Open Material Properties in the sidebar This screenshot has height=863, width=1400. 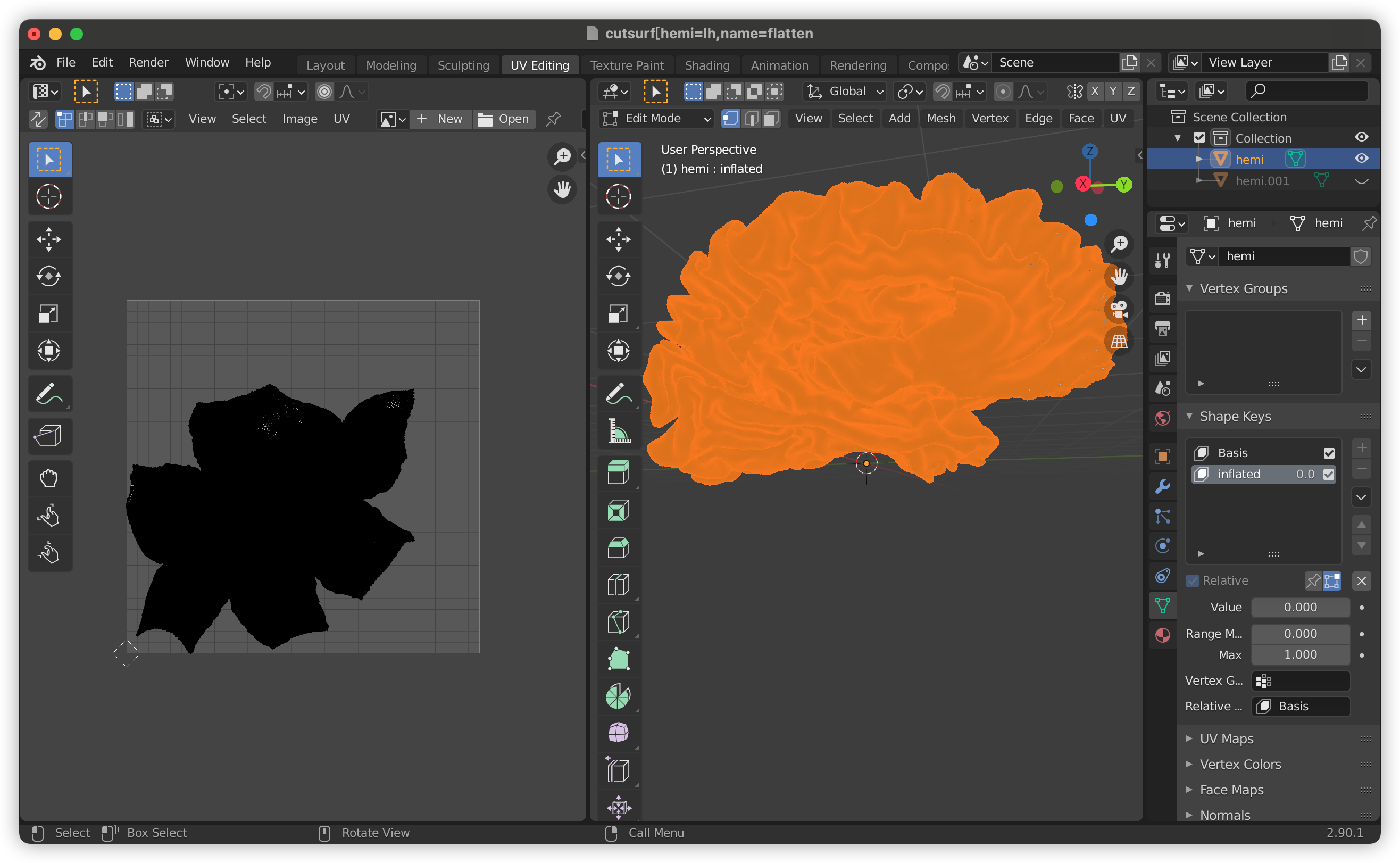point(1162,635)
